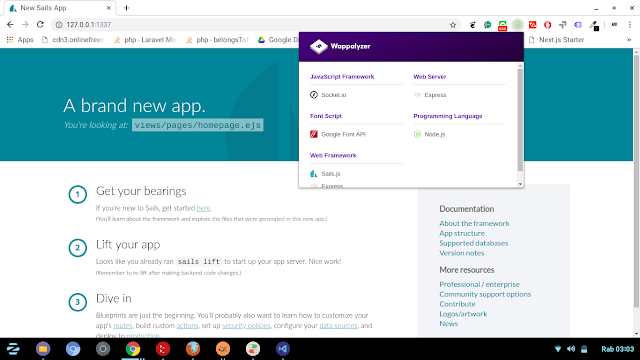Click the 'Supported databases' link
This screenshot has width=640, height=360.
473,243
